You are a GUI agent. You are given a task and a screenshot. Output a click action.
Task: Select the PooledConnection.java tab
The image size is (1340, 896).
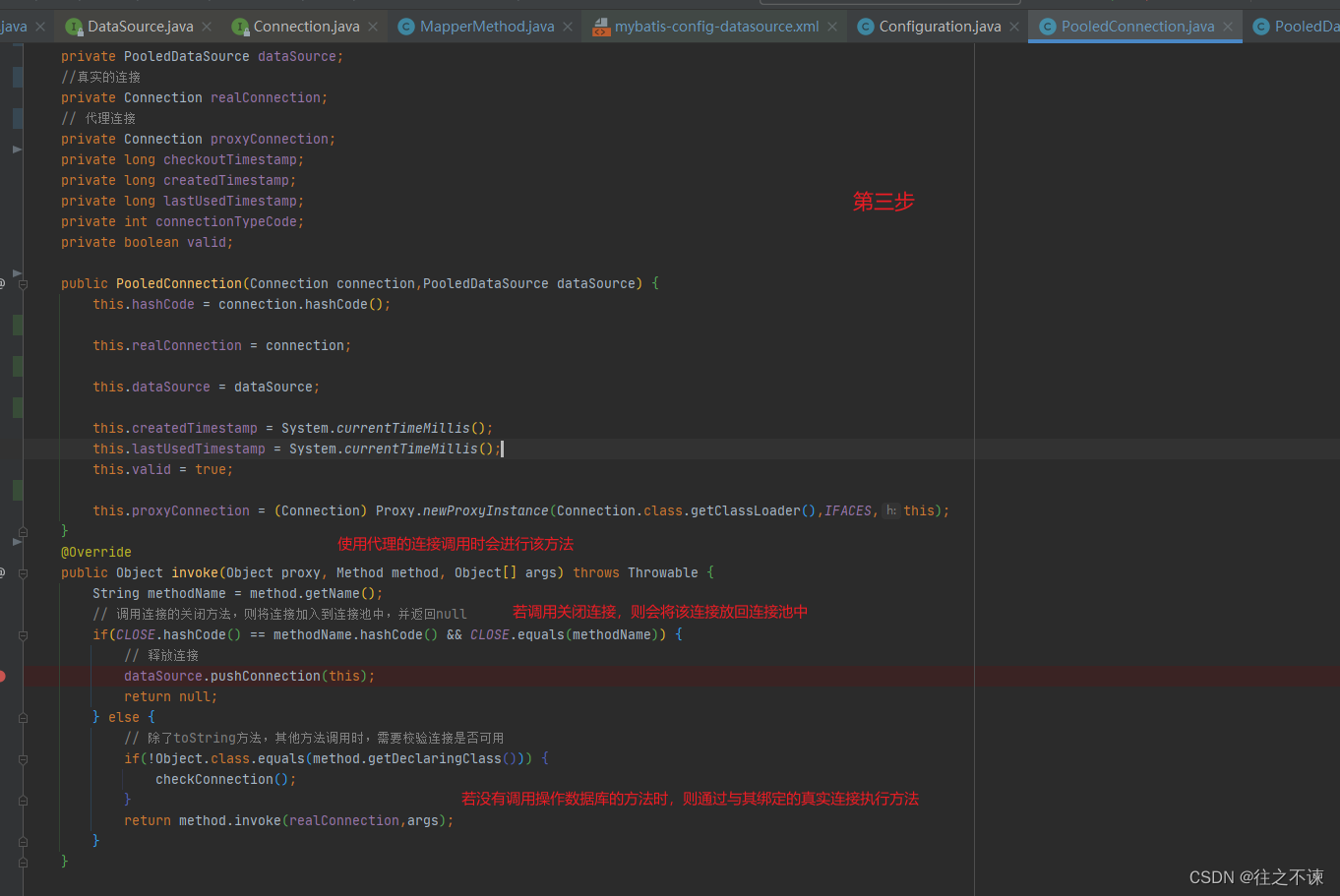[1137, 27]
